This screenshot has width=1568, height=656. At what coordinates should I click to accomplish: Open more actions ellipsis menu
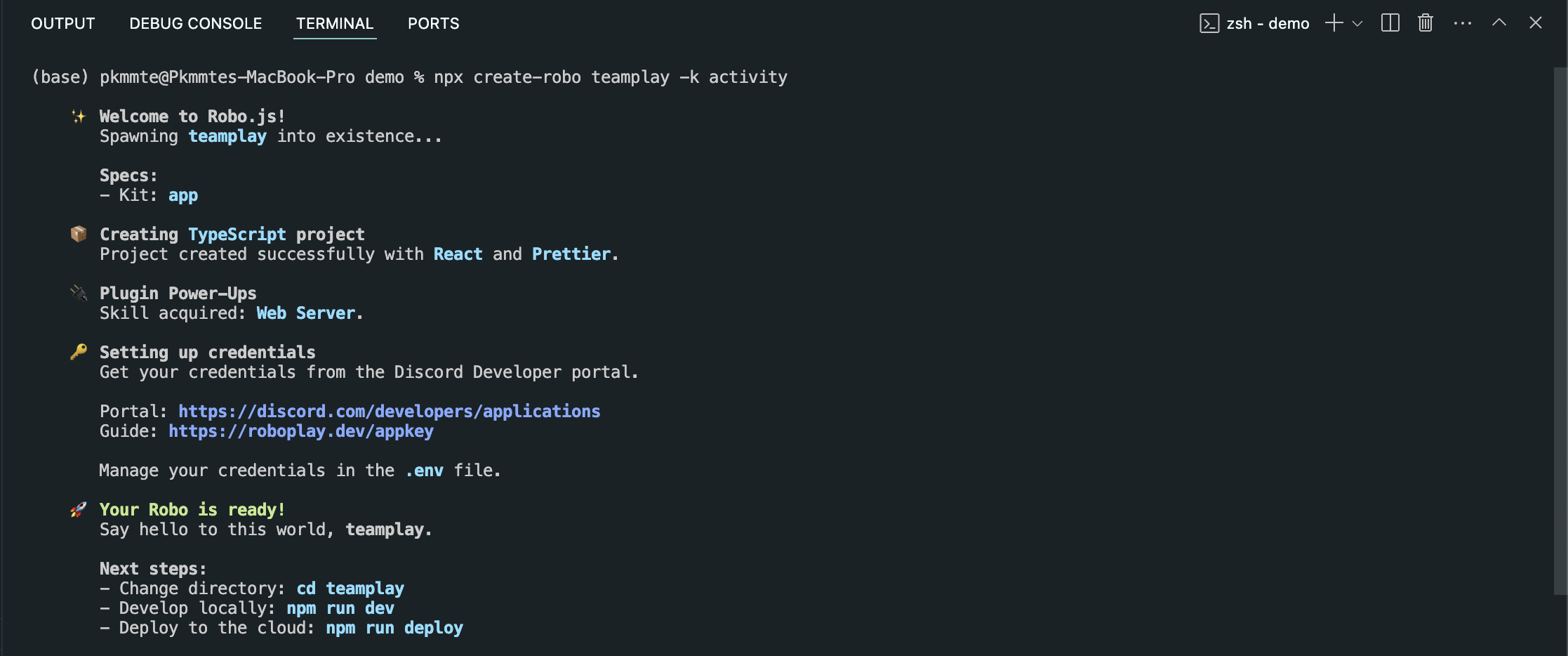tap(1463, 23)
